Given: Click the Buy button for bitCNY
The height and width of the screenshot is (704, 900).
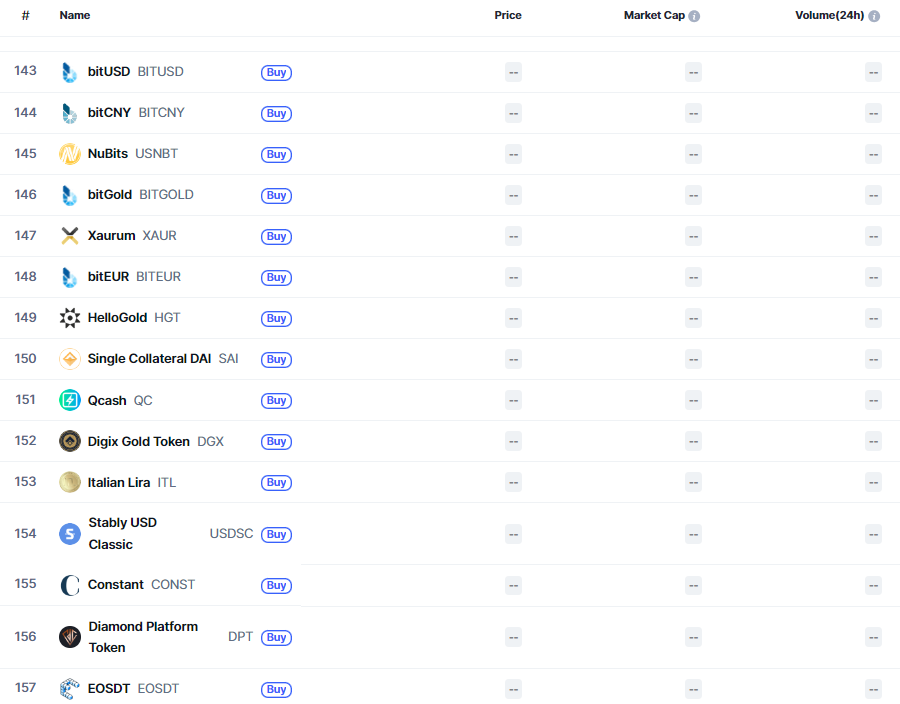Looking at the screenshot, I should (x=276, y=113).
